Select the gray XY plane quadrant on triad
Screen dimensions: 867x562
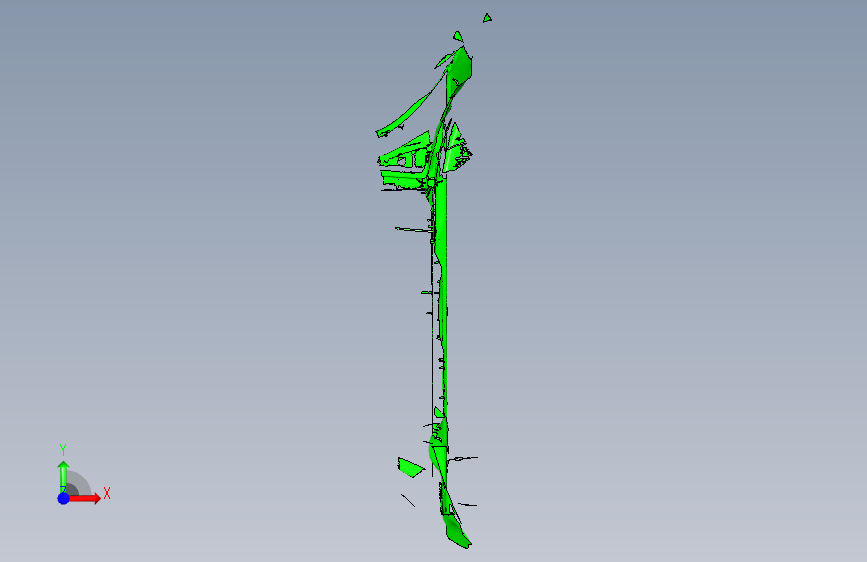78,484
